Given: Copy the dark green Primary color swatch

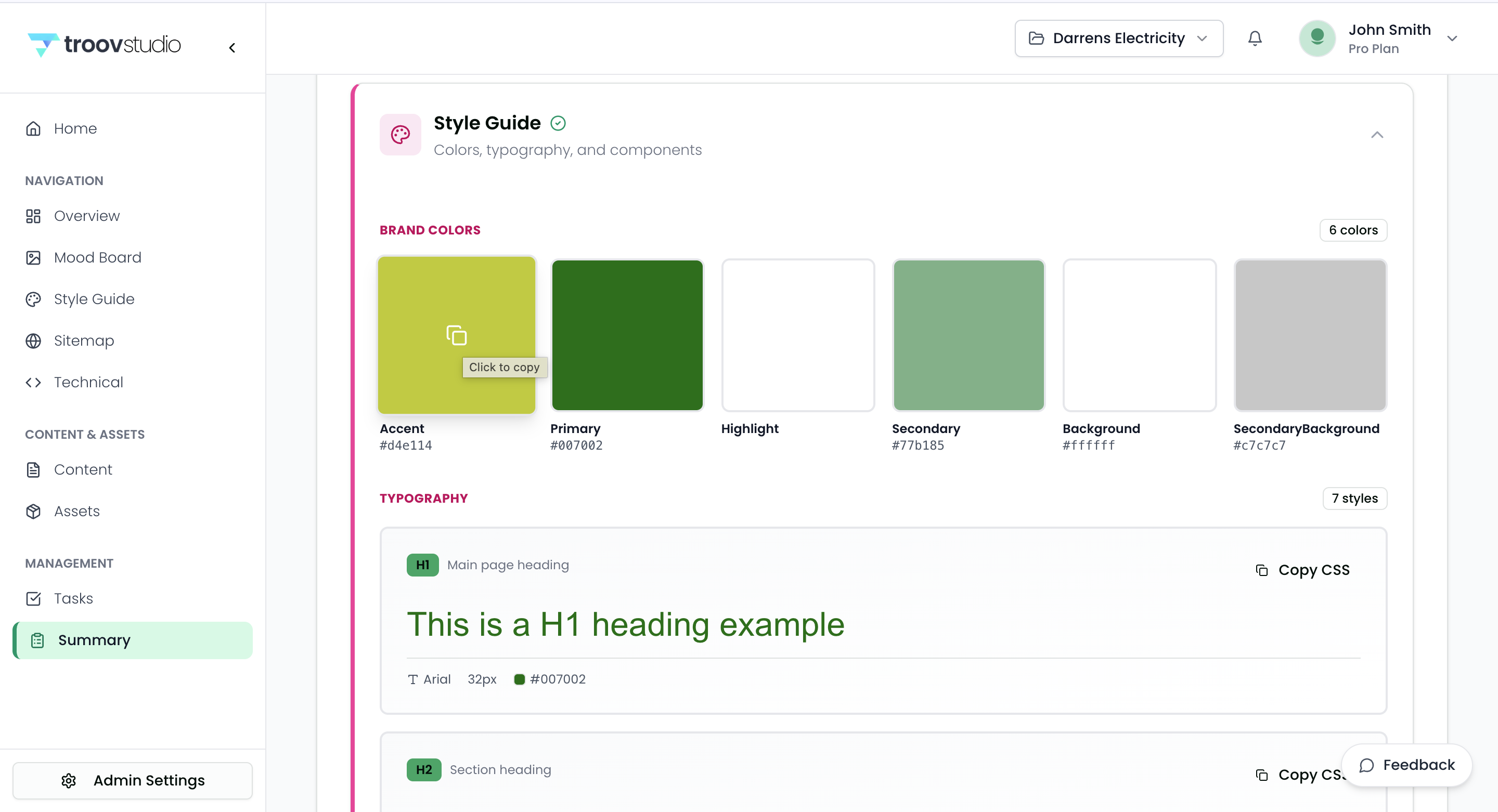Looking at the screenshot, I should (627, 335).
